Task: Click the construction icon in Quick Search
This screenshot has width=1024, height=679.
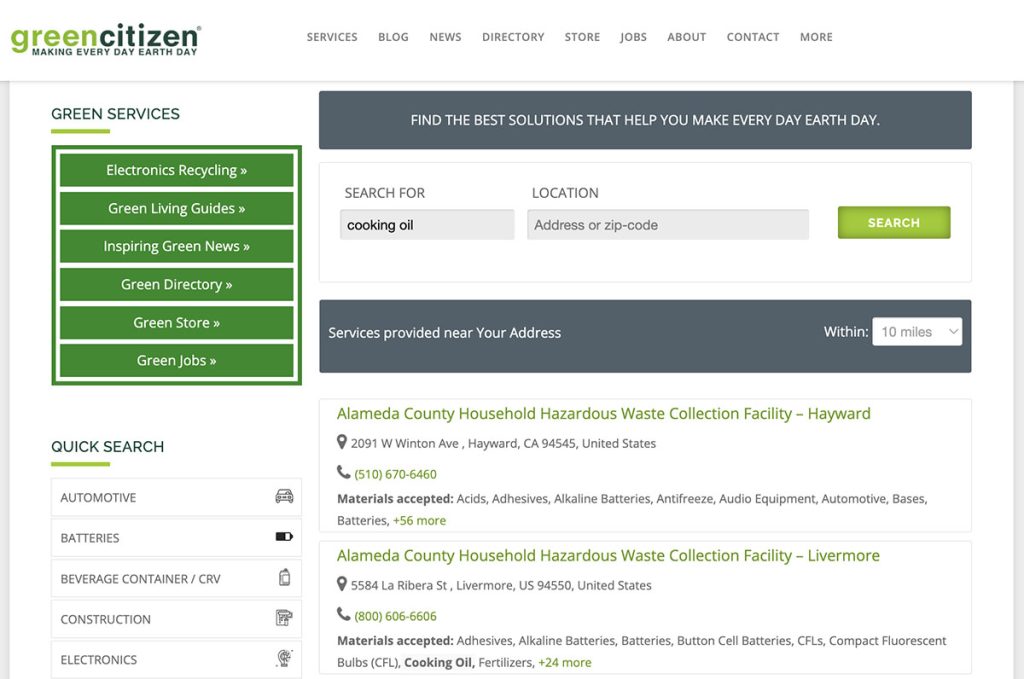Action: pyautogui.click(x=284, y=618)
